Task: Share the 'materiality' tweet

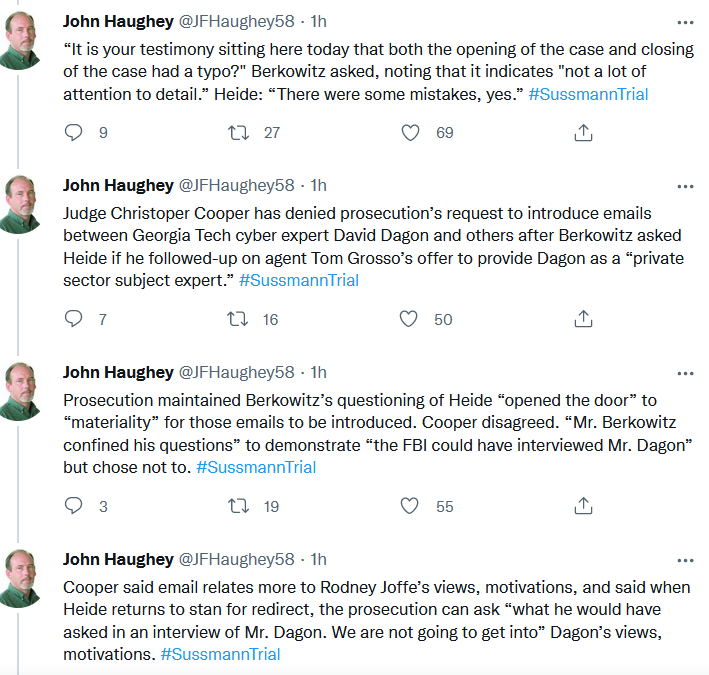Action: click(x=583, y=506)
